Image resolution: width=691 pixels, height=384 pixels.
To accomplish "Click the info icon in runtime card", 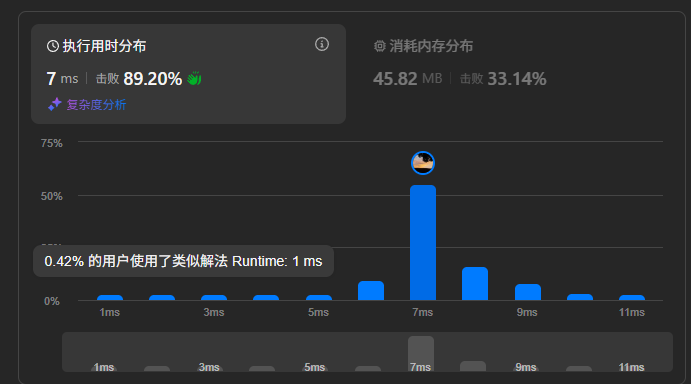I will click(322, 44).
